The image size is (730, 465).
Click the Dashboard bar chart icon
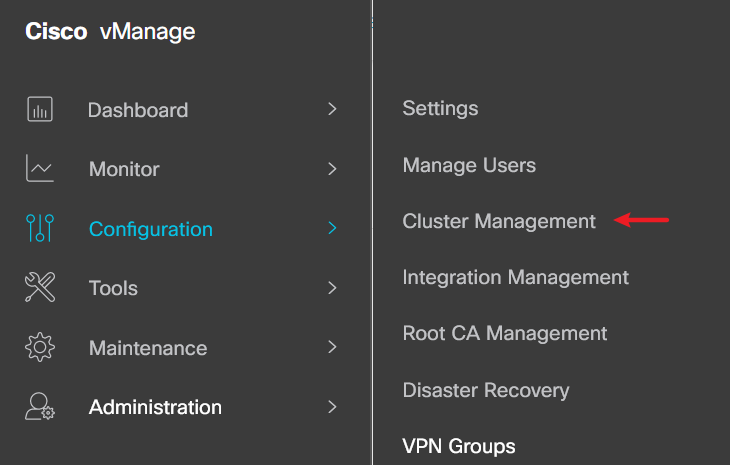click(x=40, y=109)
